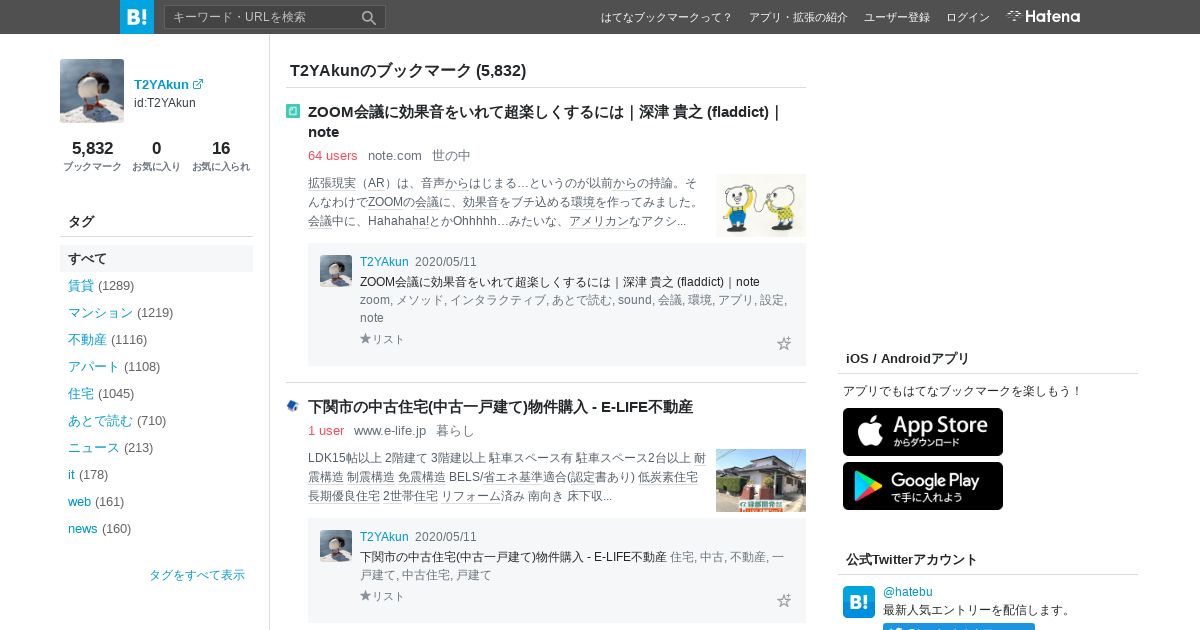Viewport: 1200px width, 630px height.
Task: Click the インタラクティブ tag in ZOOM comment
Action: click(497, 300)
